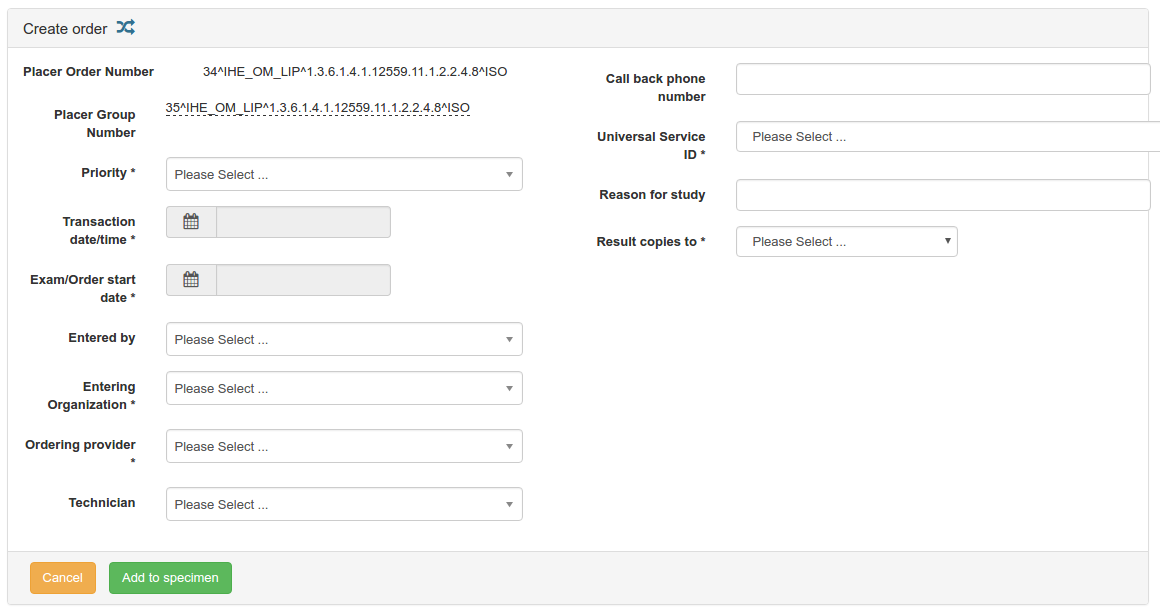
Task: Click the shuffle icon beside Create order
Action: click(125, 28)
